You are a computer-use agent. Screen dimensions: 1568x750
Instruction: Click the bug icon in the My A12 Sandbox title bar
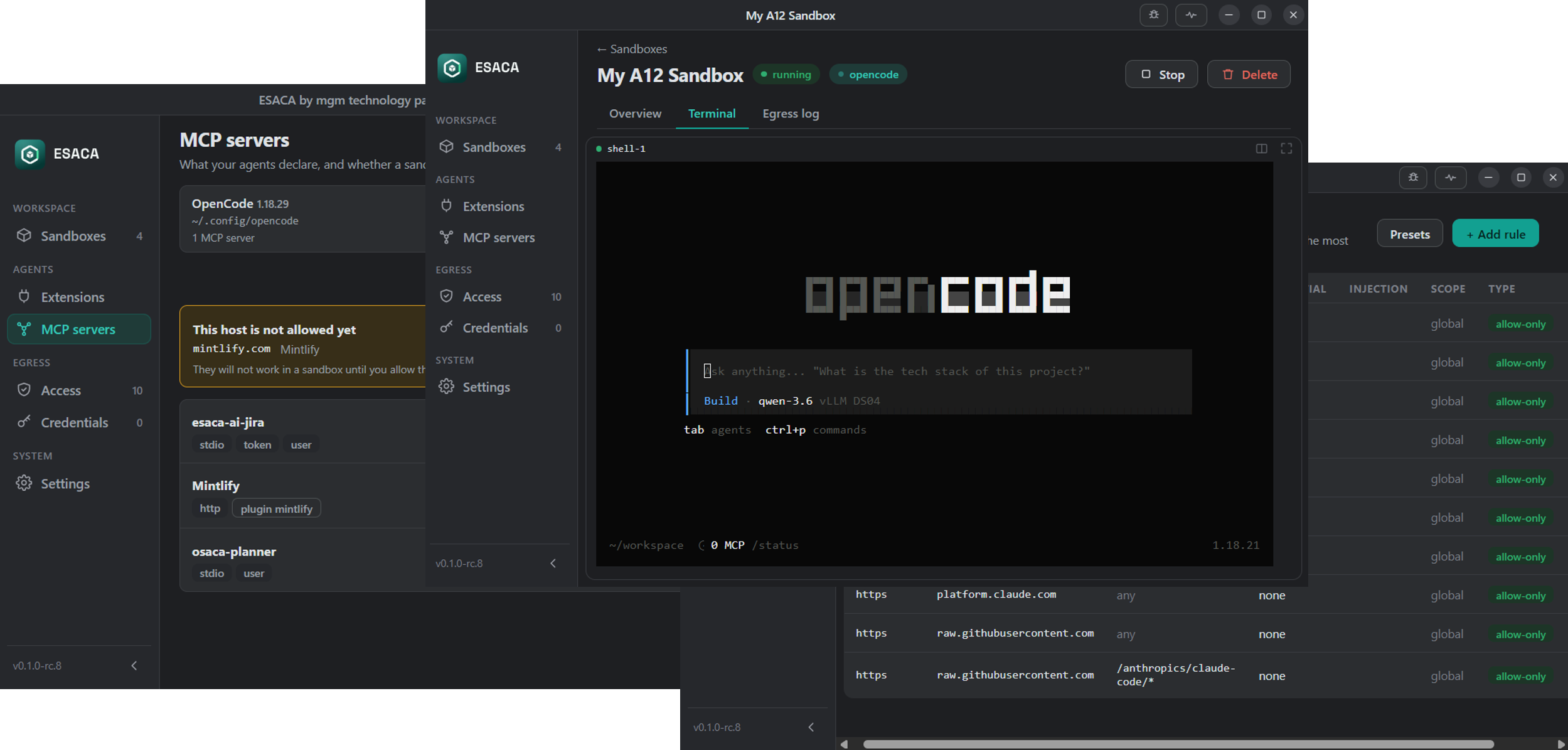(x=1153, y=14)
